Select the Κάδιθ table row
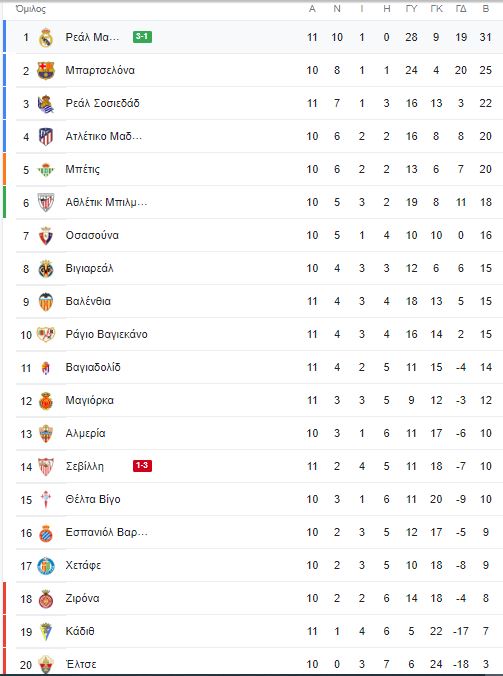 pyautogui.click(x=259, y=631)
